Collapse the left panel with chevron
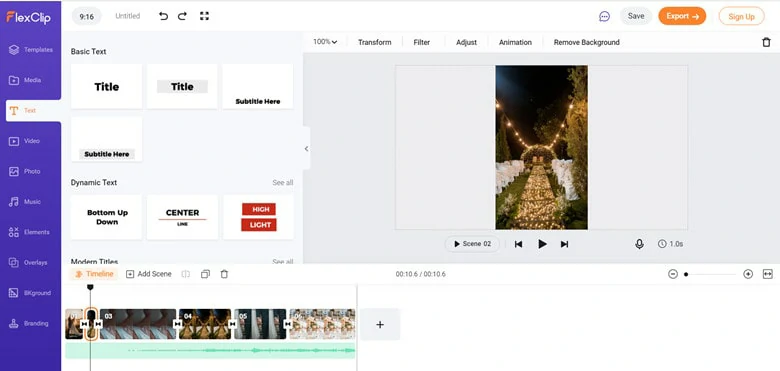This screenshot has height=371, width=780. (306, 148)
